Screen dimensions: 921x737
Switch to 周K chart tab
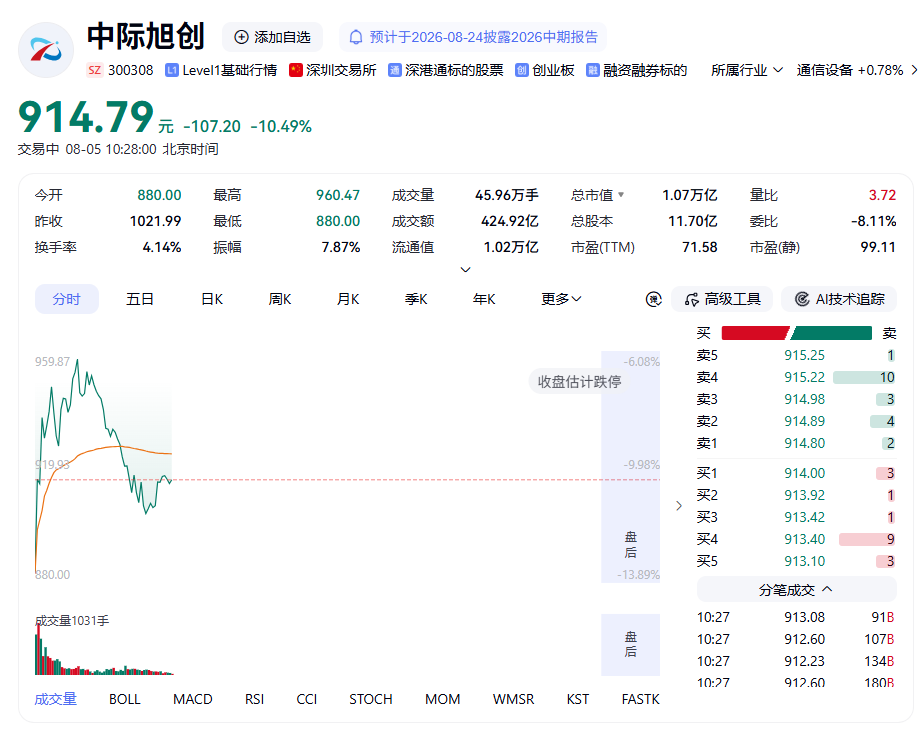(280, 299)
